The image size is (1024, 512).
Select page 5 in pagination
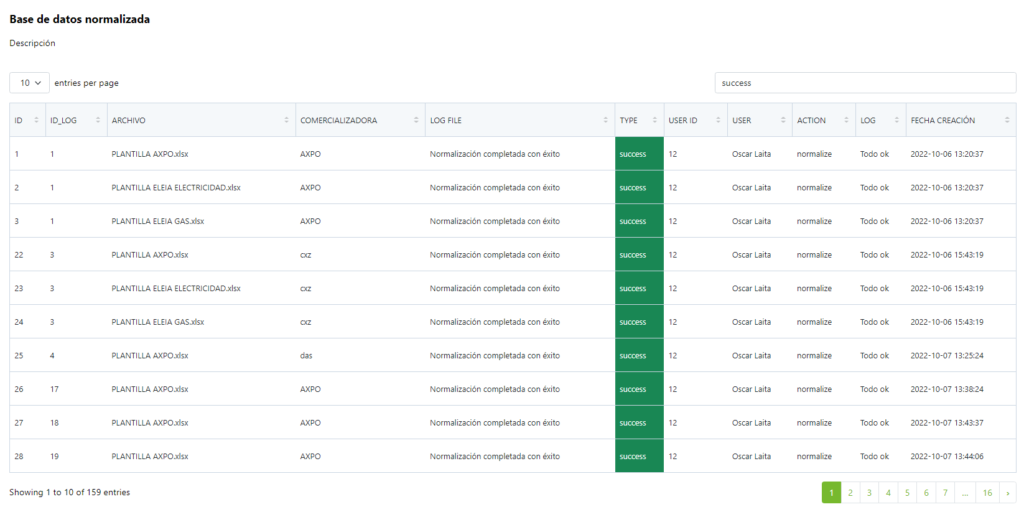pyautogui.click(x=907, y=492)
